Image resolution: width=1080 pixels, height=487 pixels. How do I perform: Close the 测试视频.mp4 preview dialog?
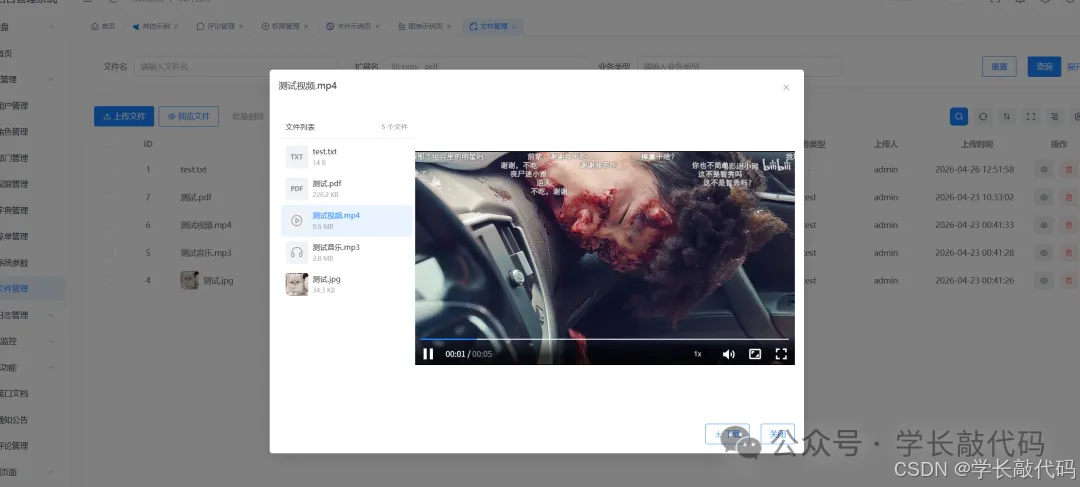[786, 87]
